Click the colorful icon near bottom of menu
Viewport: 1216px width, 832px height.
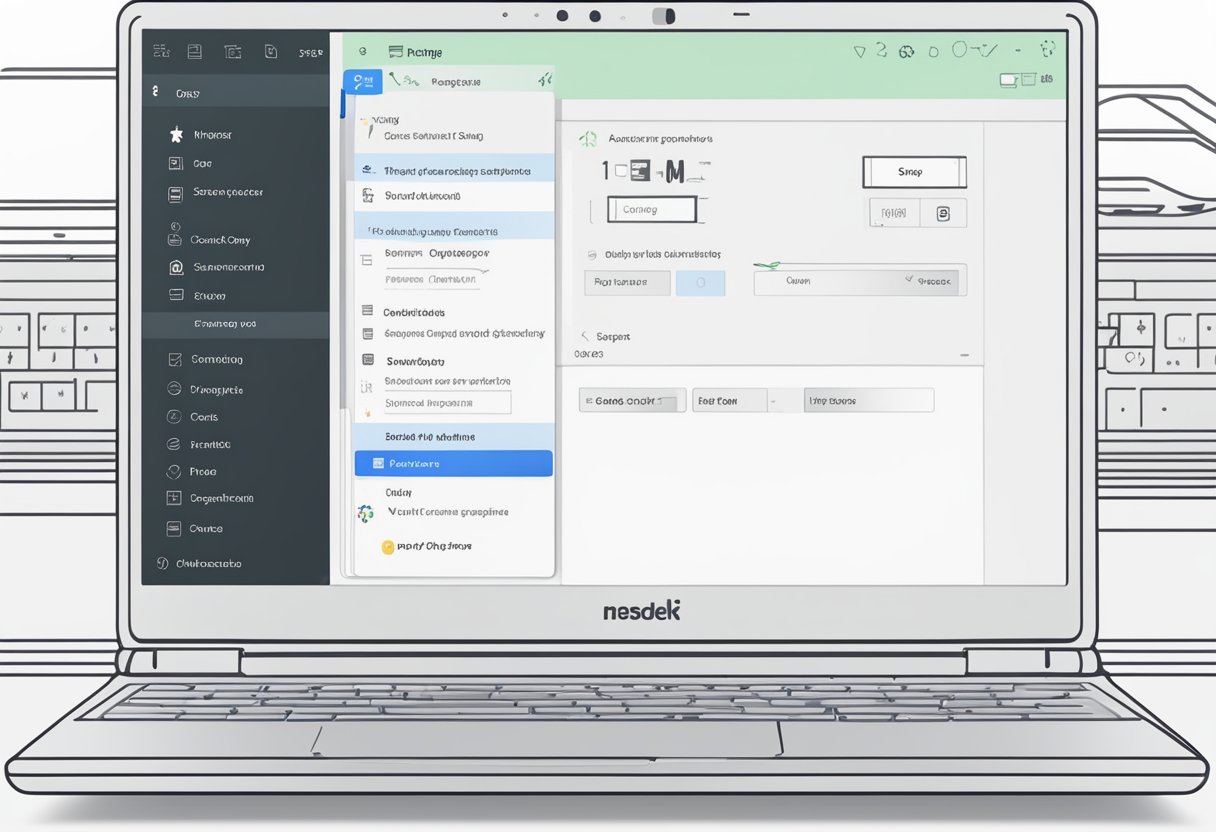tap(365, 513)
